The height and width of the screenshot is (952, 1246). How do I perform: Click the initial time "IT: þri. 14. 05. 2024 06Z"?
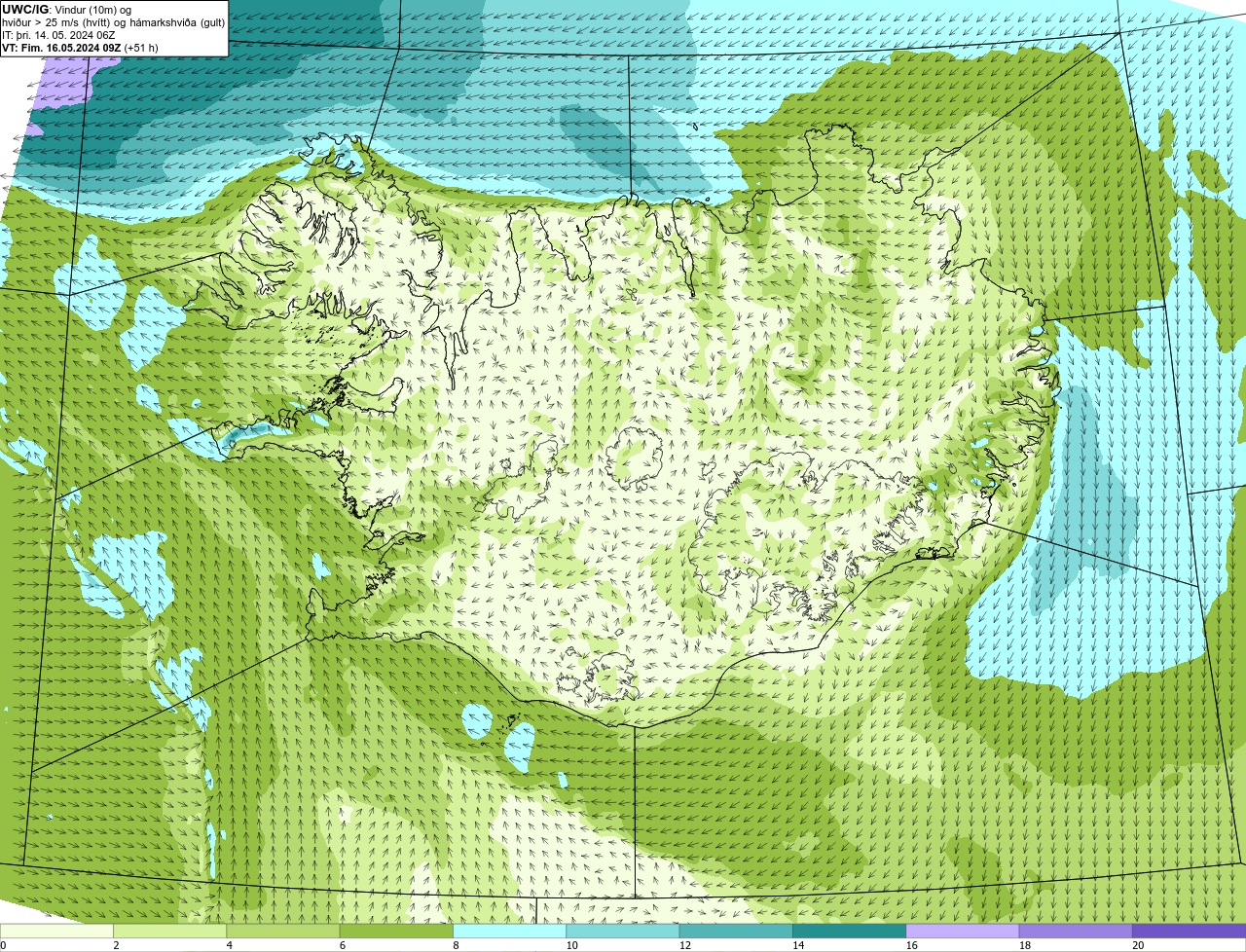tap(58, 34)
